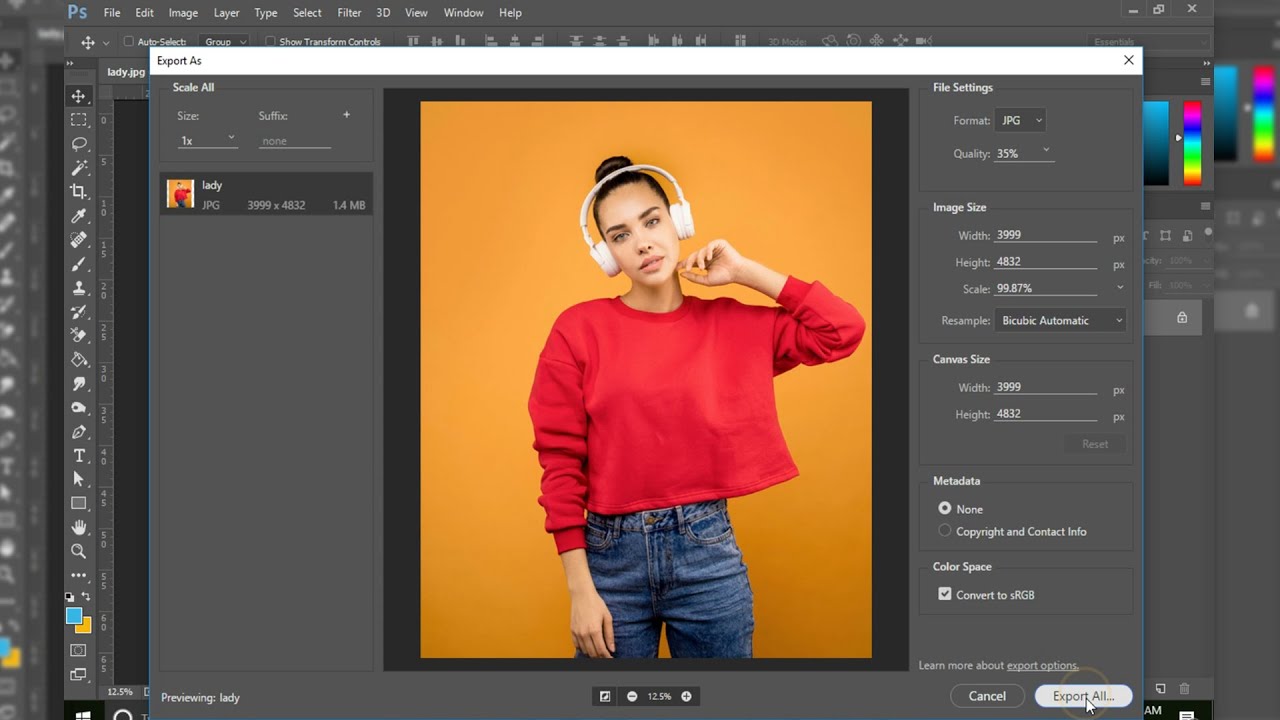Select the Zoom tool in toolbar
The height and width of the screenshot is (720, 1280).
(x=79, y=552)
